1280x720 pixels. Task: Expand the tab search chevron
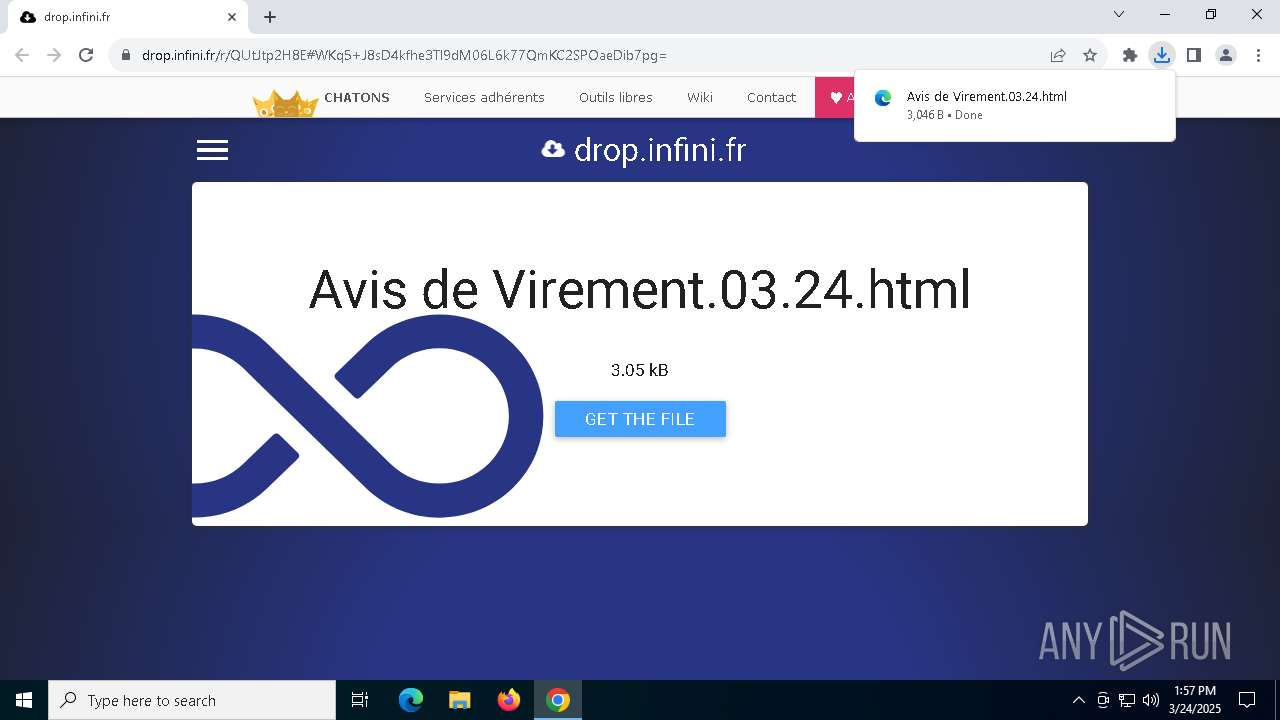point(1119,14)
